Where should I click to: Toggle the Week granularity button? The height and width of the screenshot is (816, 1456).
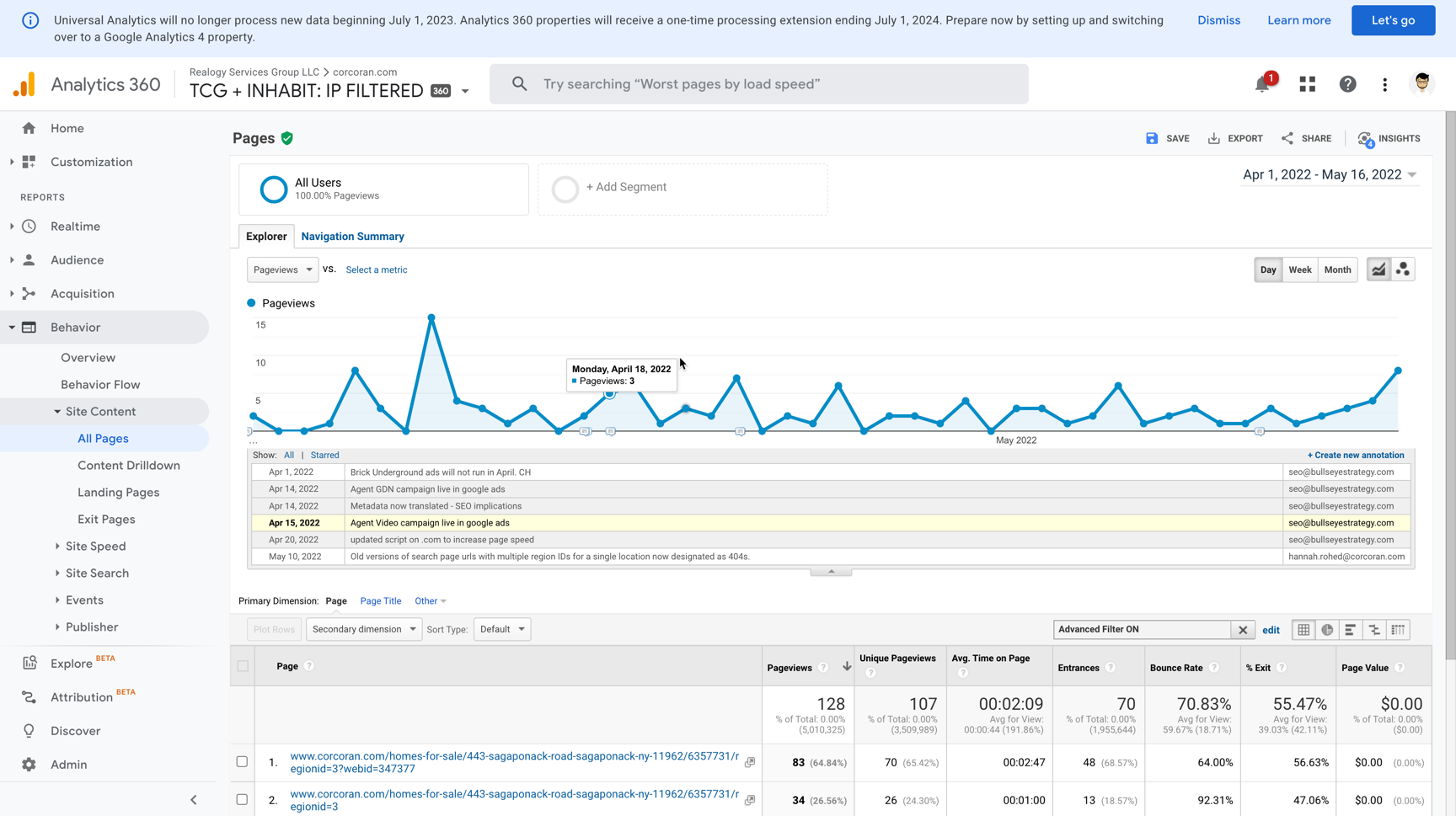click(x=1299, y=269)
